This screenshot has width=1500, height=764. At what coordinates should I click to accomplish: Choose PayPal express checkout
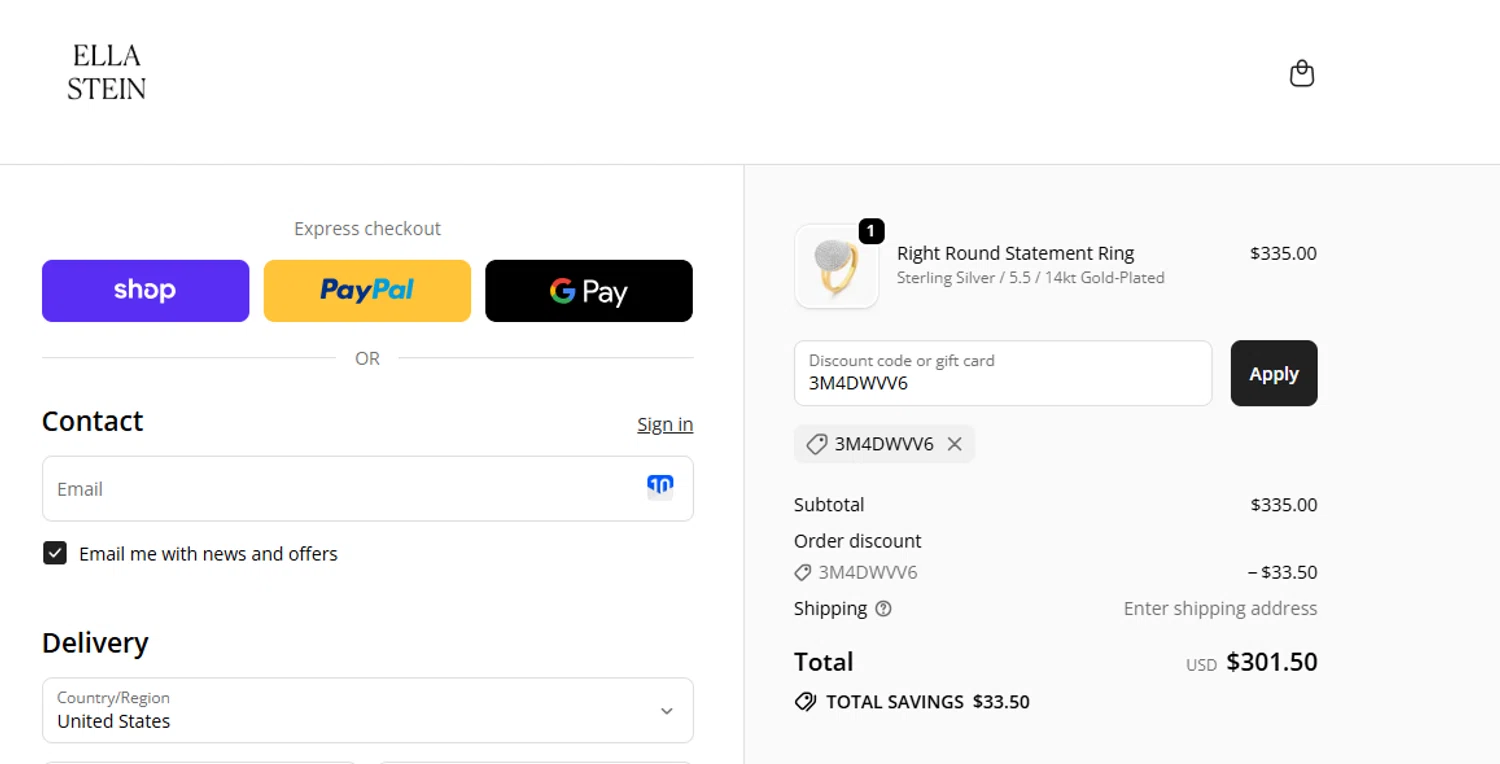pos(367,291)
